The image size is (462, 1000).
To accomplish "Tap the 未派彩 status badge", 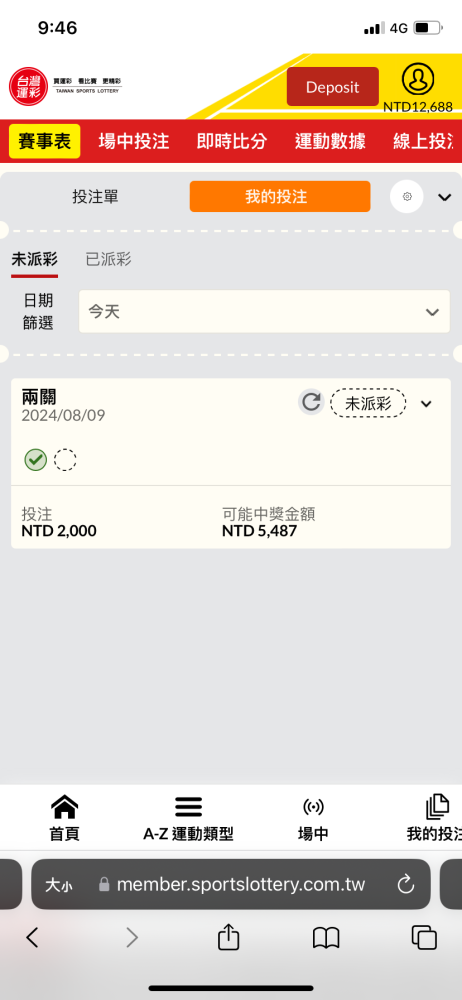I will click(368, 403).
